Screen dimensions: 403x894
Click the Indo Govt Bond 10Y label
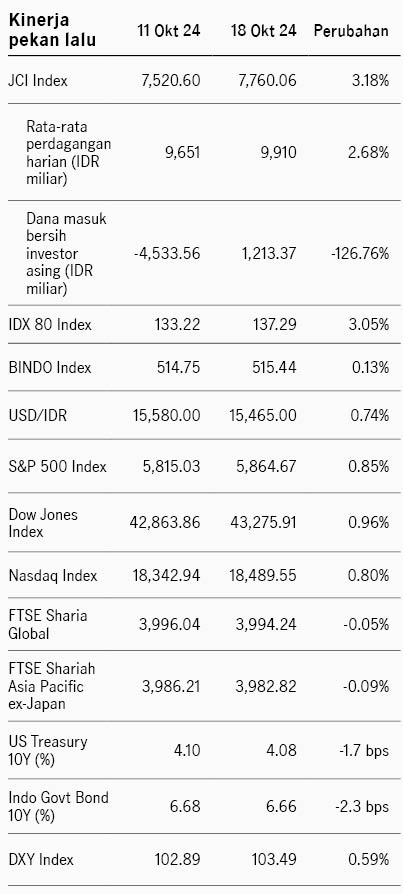(x=58, y=806)
